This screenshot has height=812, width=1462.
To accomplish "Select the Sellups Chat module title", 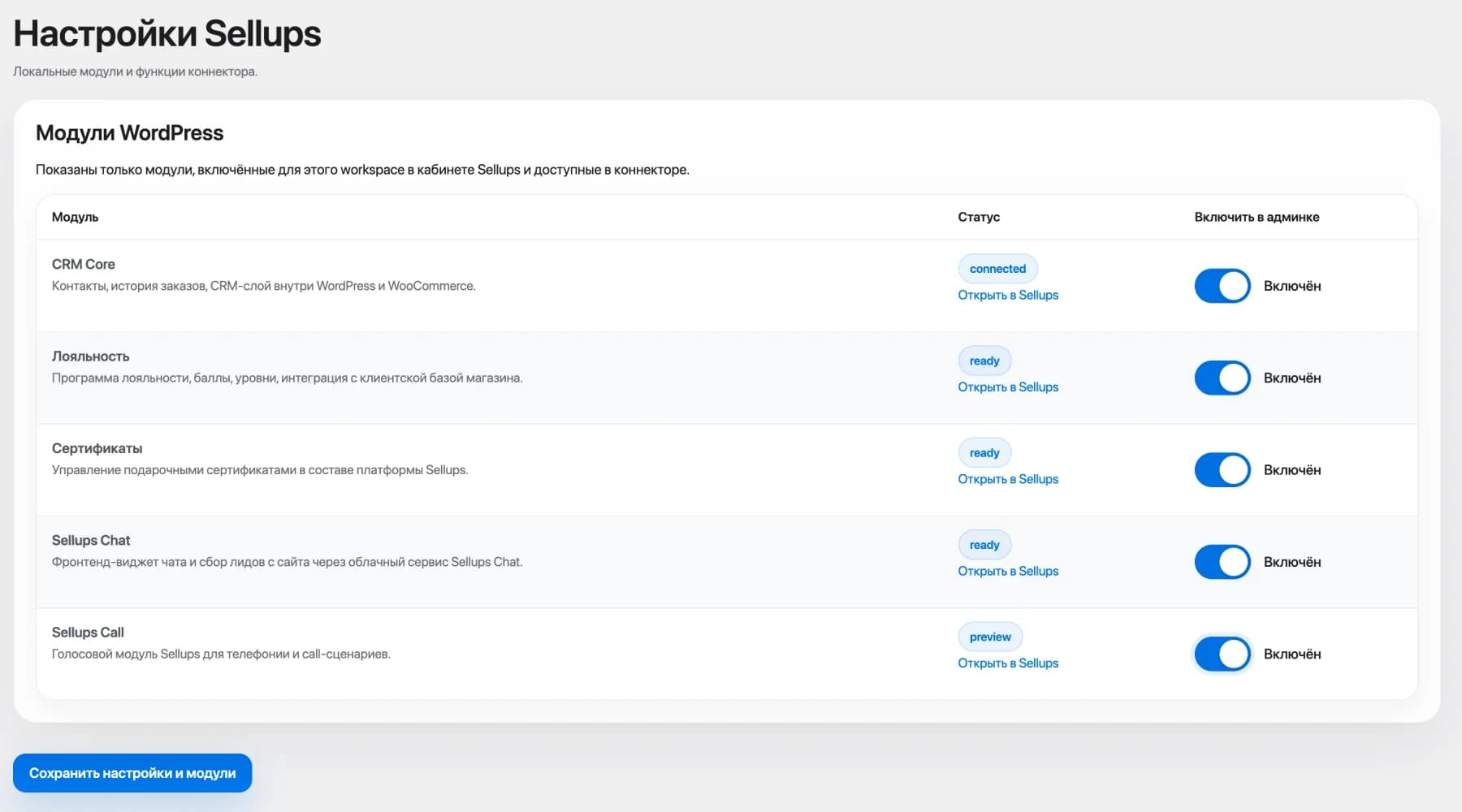I will point(91,540).
